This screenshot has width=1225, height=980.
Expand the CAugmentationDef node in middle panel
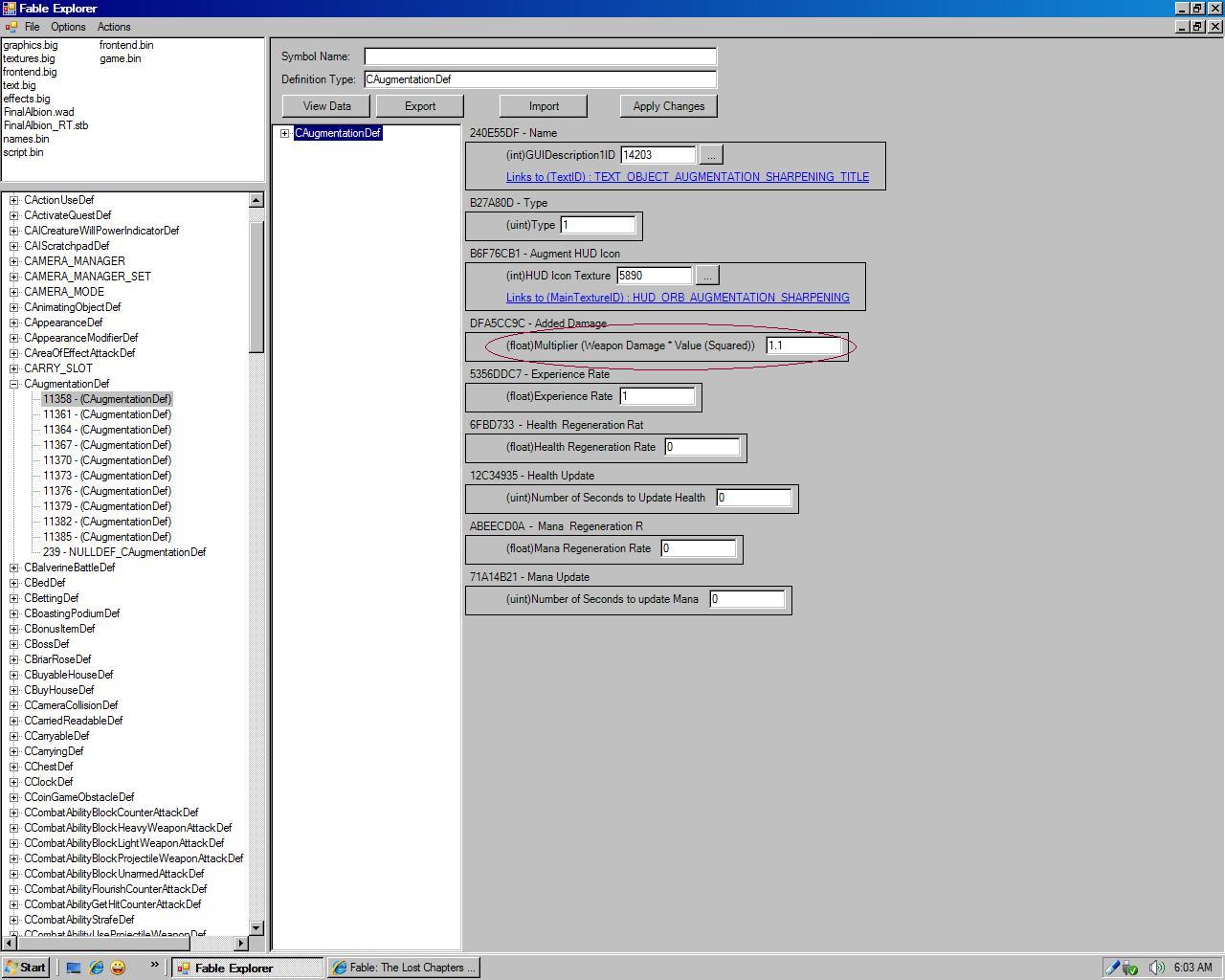[284, 133]
